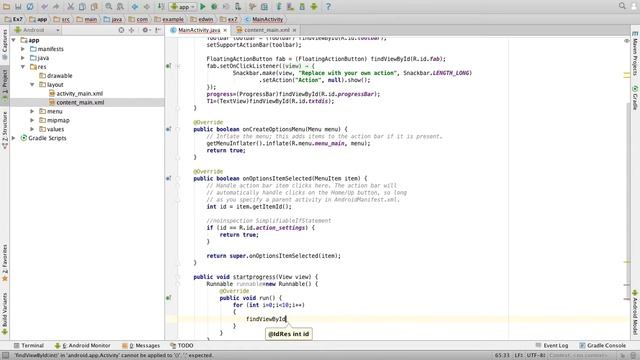Redo the last undone edit

coord(56,7)
